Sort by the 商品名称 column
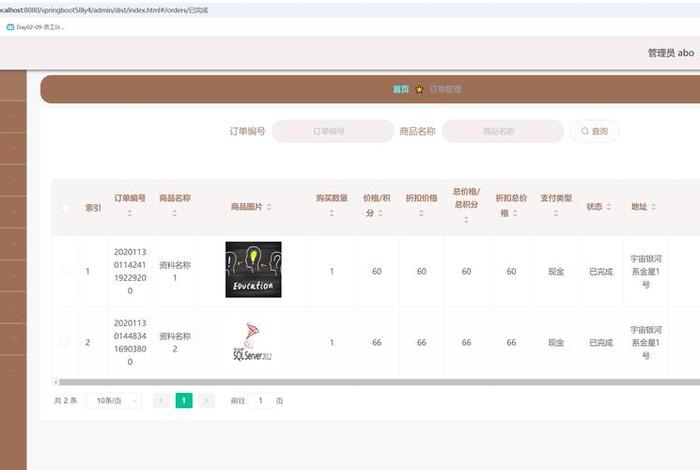 175,213
